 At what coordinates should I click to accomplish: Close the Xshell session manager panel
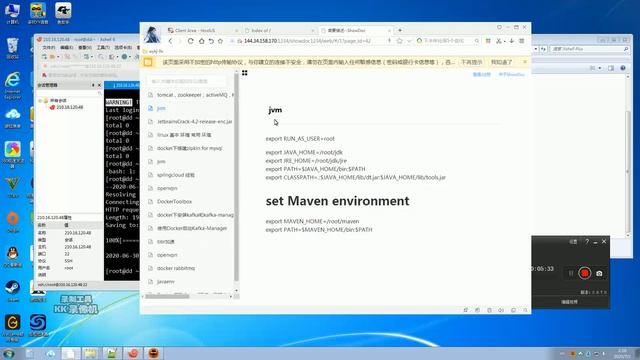pos(99,85)
